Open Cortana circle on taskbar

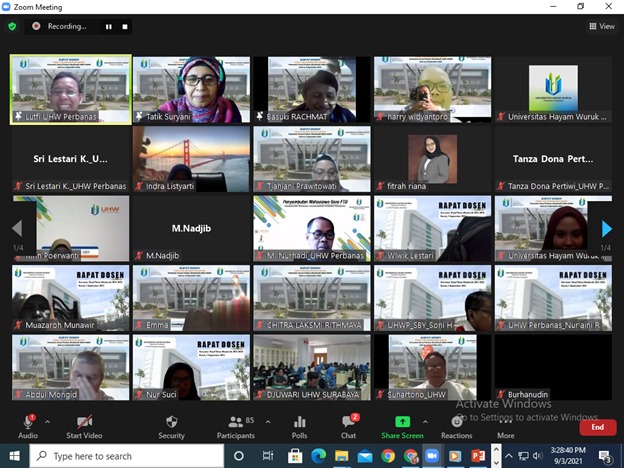239,456
